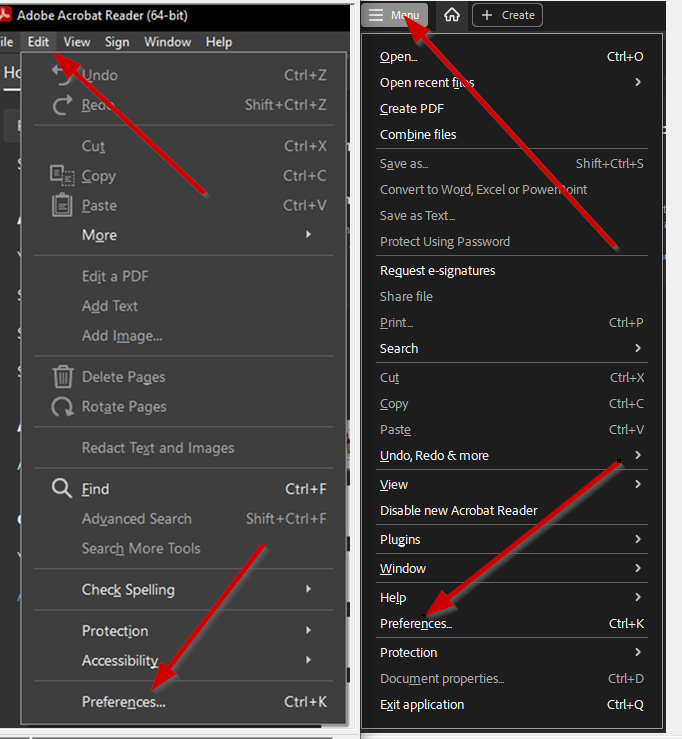The image size is (682, 739).
Task: Select Exit application entry
Action: tap(422, 705)
